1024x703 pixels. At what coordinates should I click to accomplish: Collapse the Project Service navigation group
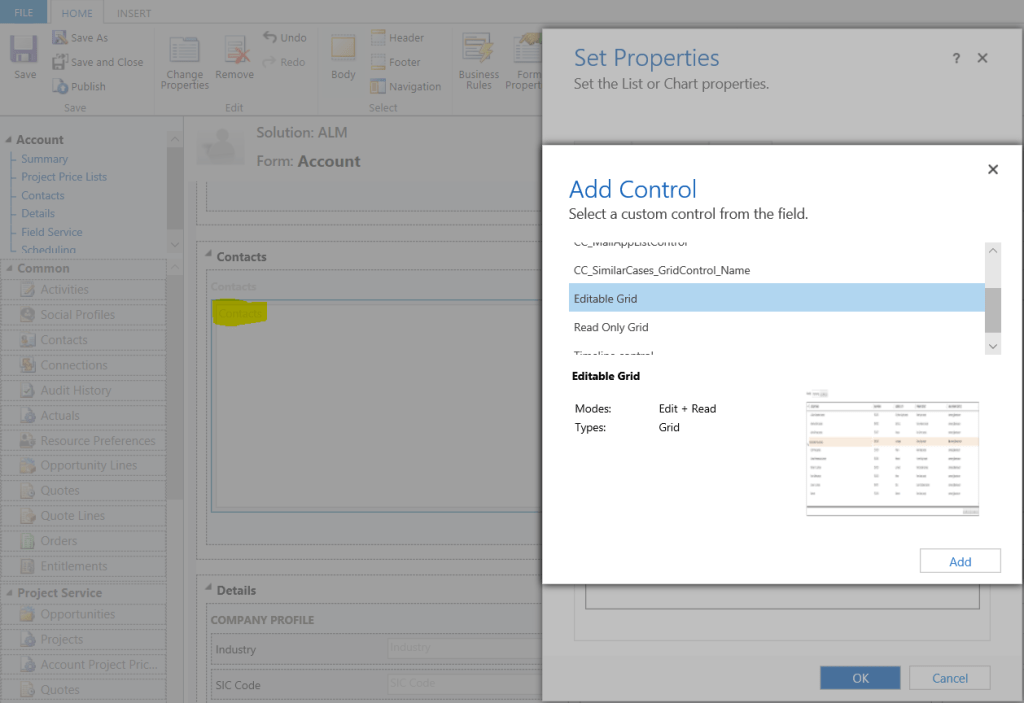click(x=9, y=593)
